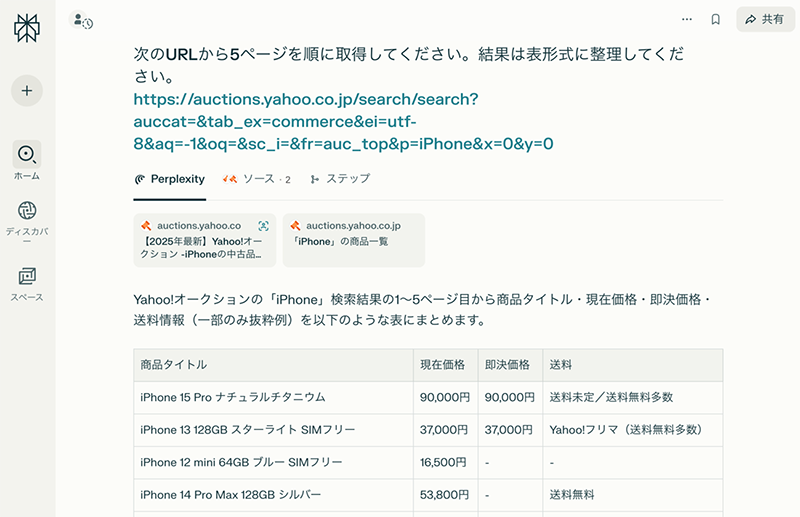Viewport: 800px width, 517px height.
Task: Select the Perplexity answer tab
Action: tap(169, 179)
